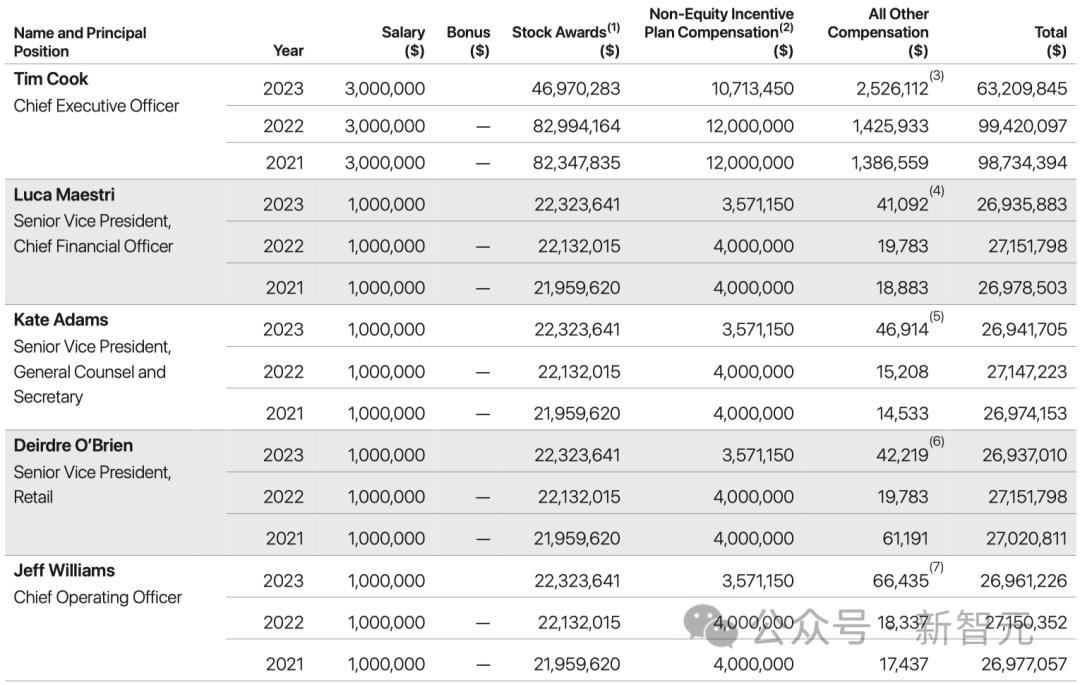1080x685 pixels.
Task: Select the Luca Maestri name cell
Action: [64, 195]
